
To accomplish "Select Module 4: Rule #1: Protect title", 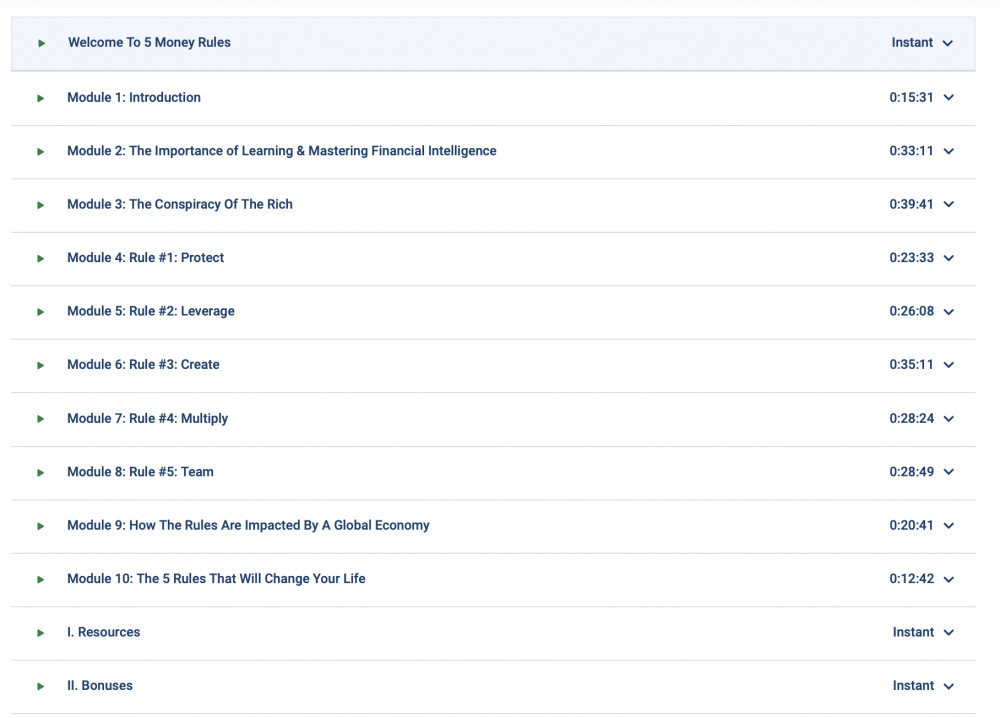I will click(x=145, y=258).
